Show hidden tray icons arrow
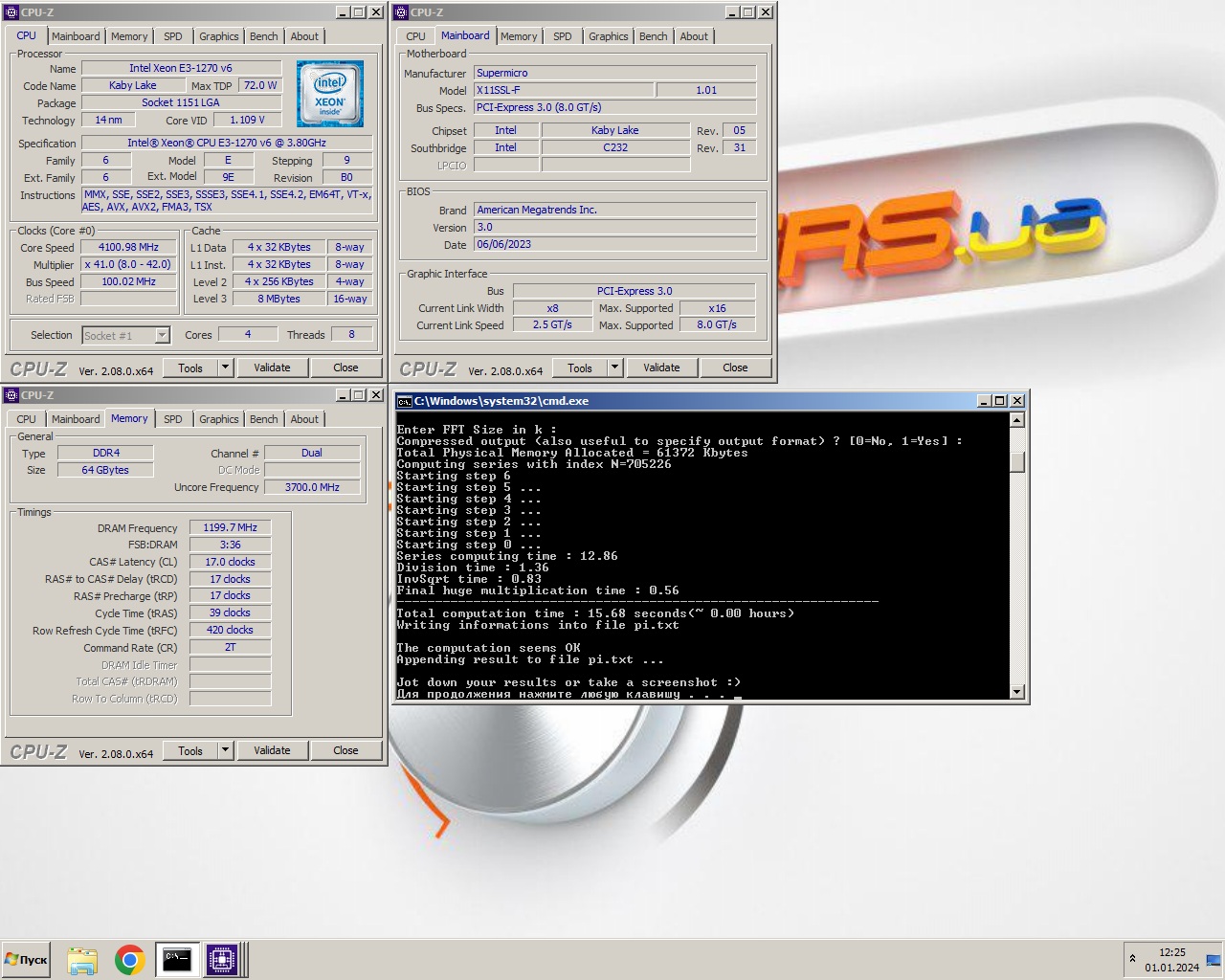The image size is (1225, 980). (x=1132, y=959)
